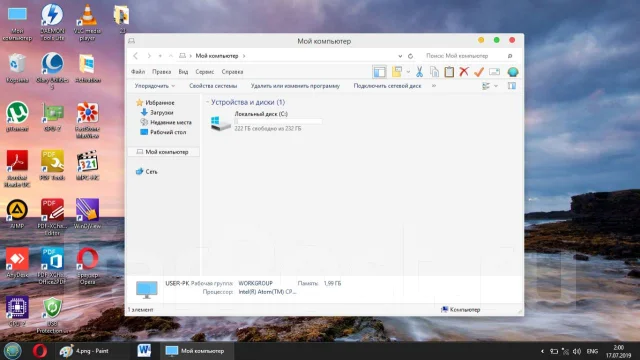
Task: Select the MPC-HC desktop icon
Action: point(87,165)
